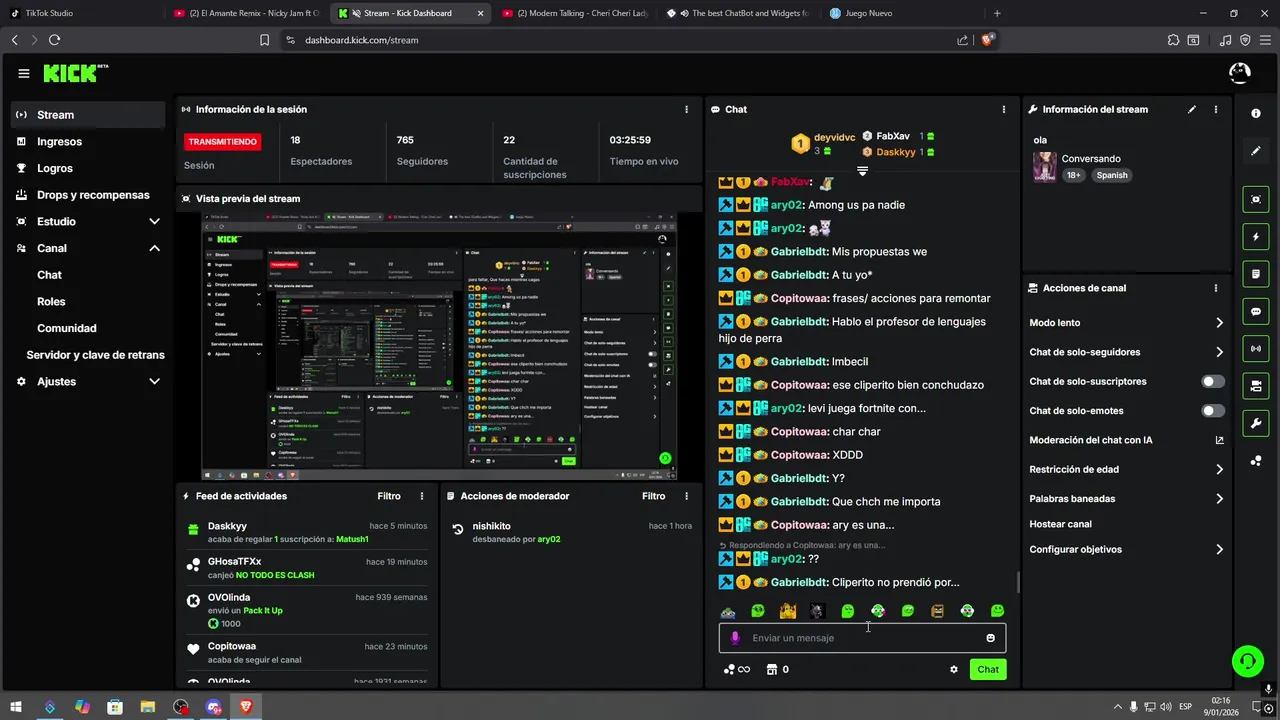Collapse the Canal sidebar section
This screenshot has height=720, width=1280.
point(154,248)
